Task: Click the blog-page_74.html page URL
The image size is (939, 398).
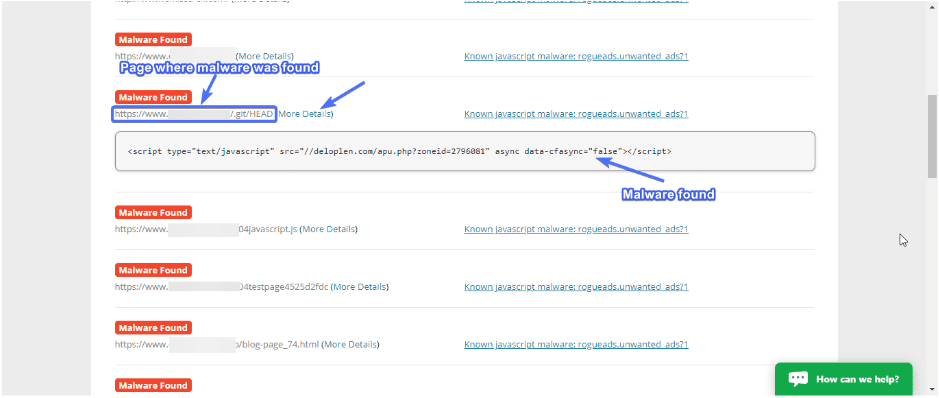Action: pos(217,345)
